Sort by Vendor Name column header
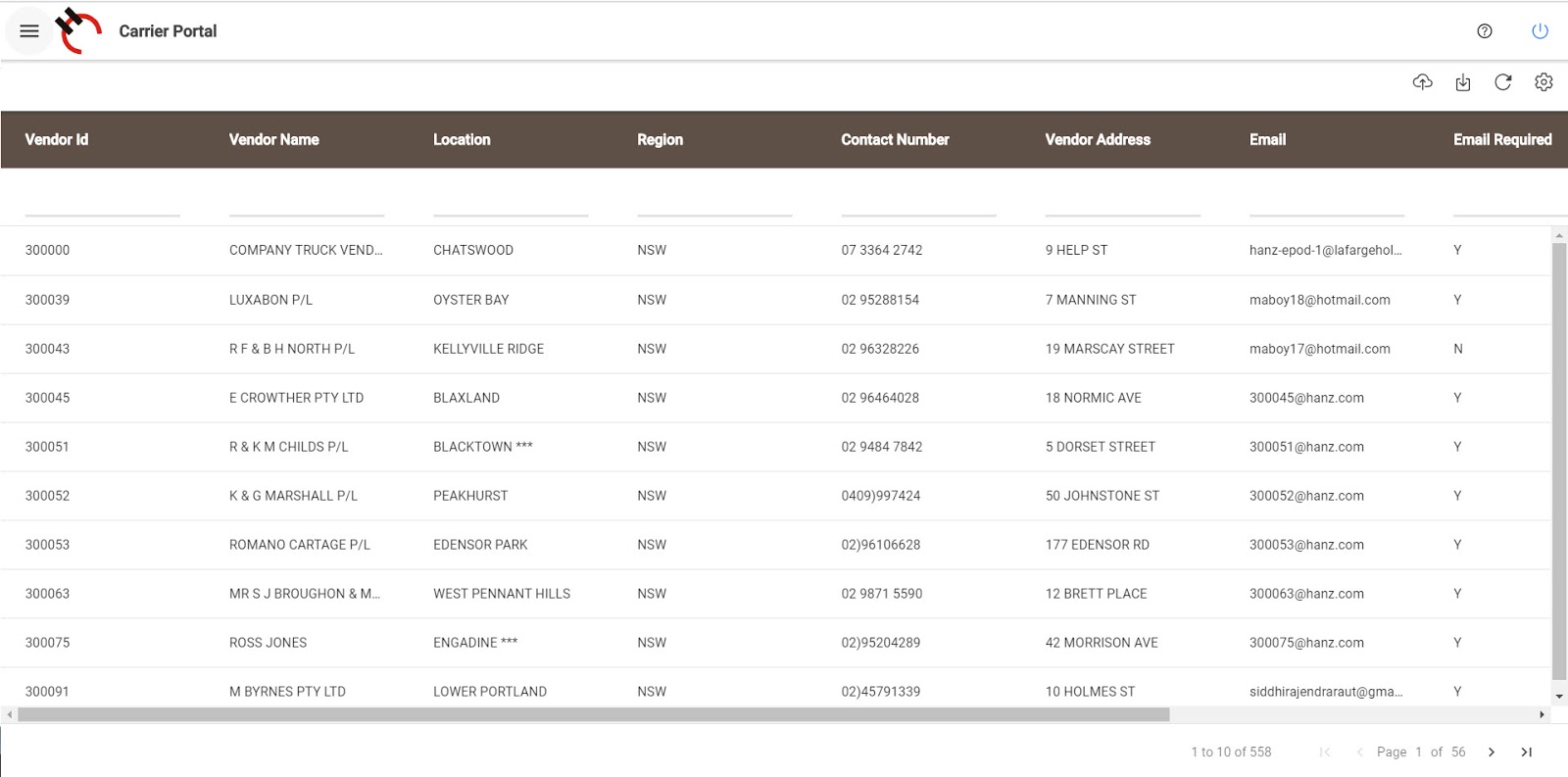The image size is (1568, 777). 274,140
